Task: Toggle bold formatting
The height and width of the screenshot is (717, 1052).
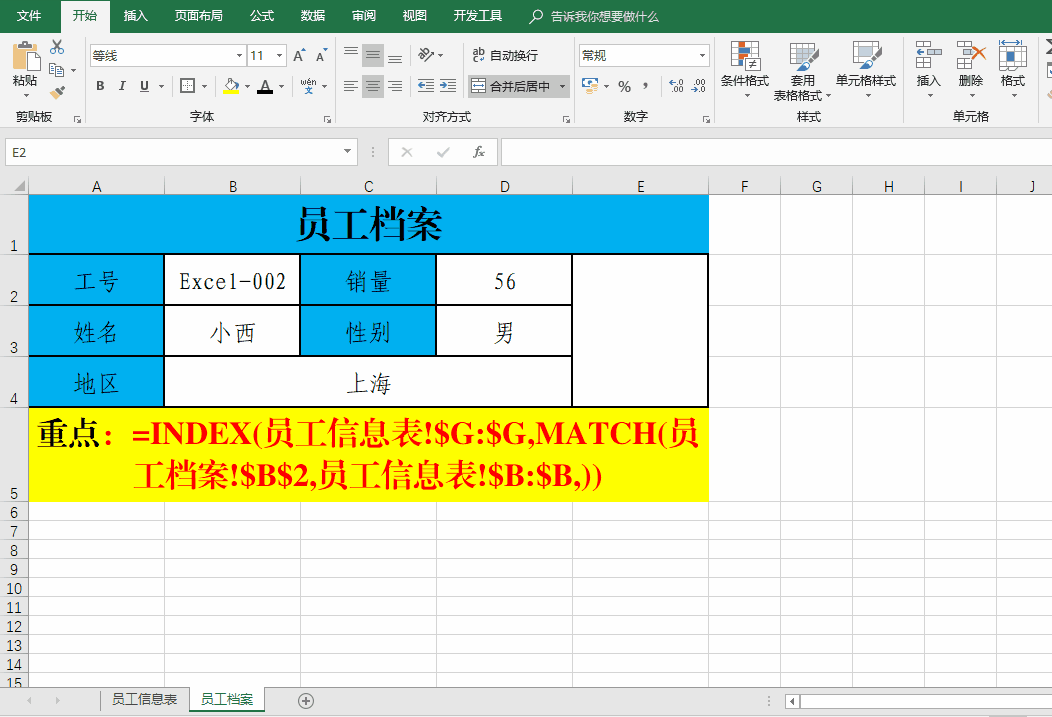Action: coord(100,86)
